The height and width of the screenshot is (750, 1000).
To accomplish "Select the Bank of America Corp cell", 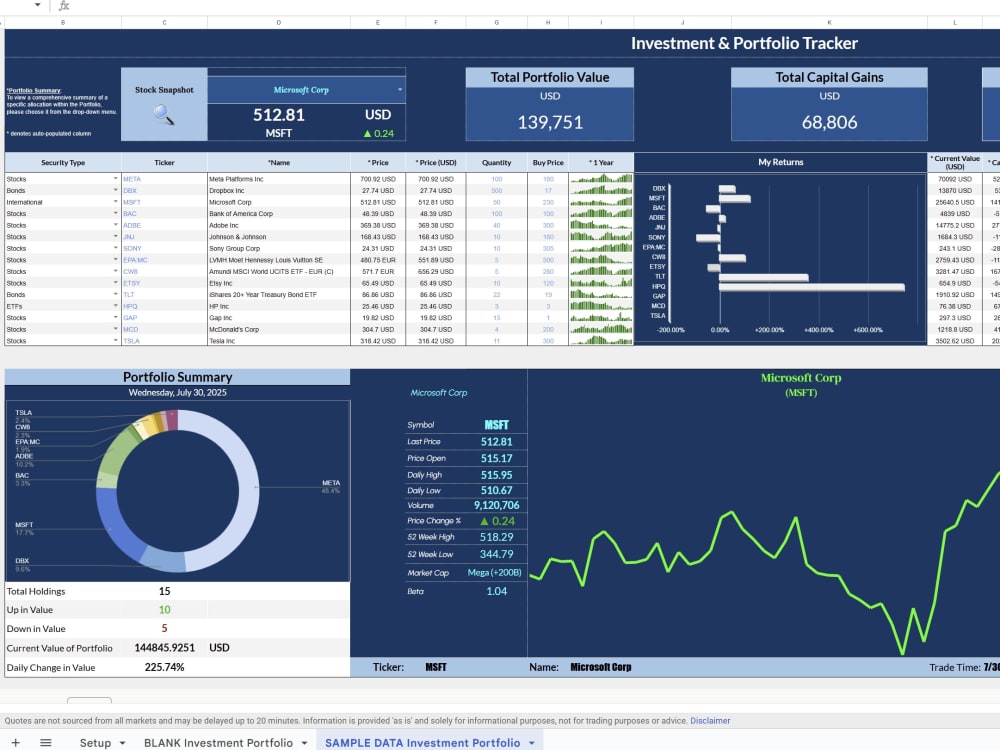I will click(279, 214).
